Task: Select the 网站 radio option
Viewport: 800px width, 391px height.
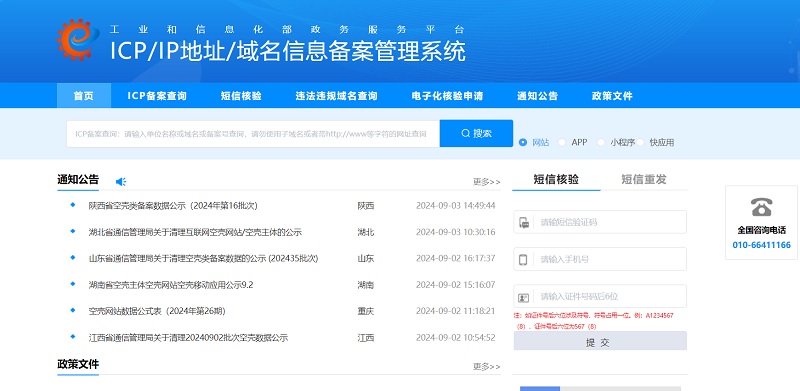Action: 522,142
